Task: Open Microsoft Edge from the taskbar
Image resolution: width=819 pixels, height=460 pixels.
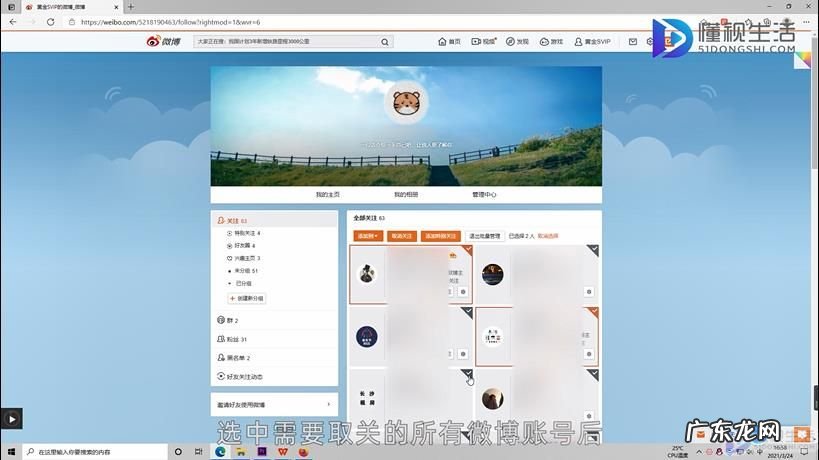Action: tap(220, 452)
